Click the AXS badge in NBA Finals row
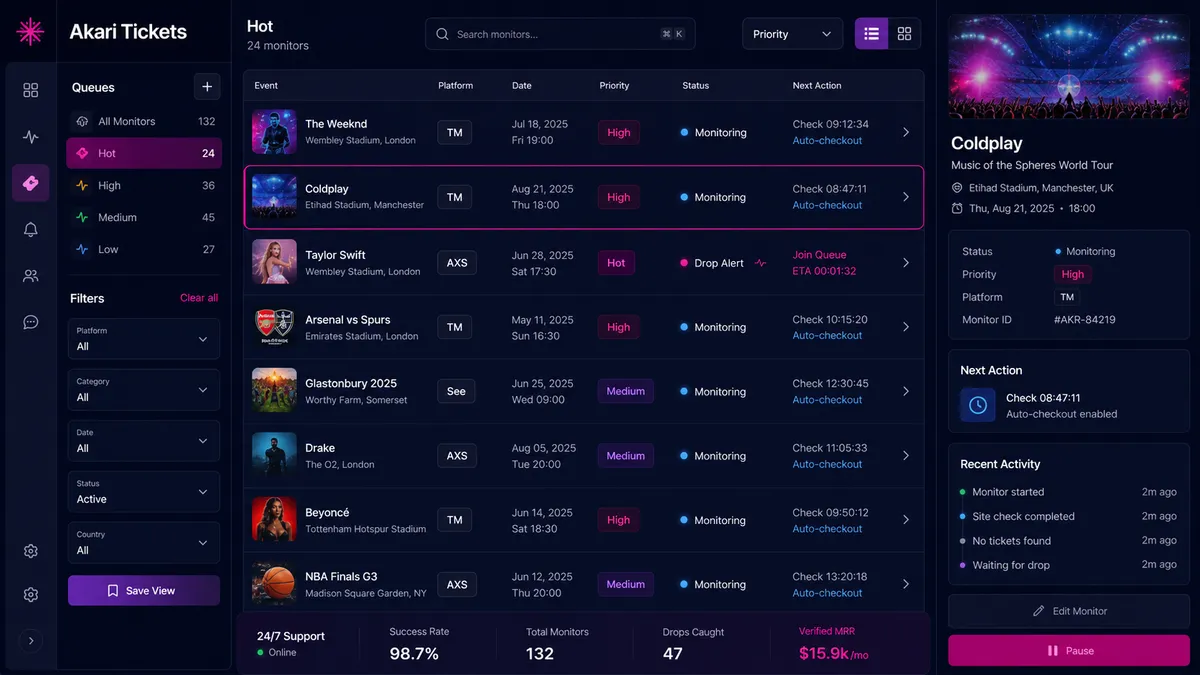1200x675 pixels. (457, 584)
